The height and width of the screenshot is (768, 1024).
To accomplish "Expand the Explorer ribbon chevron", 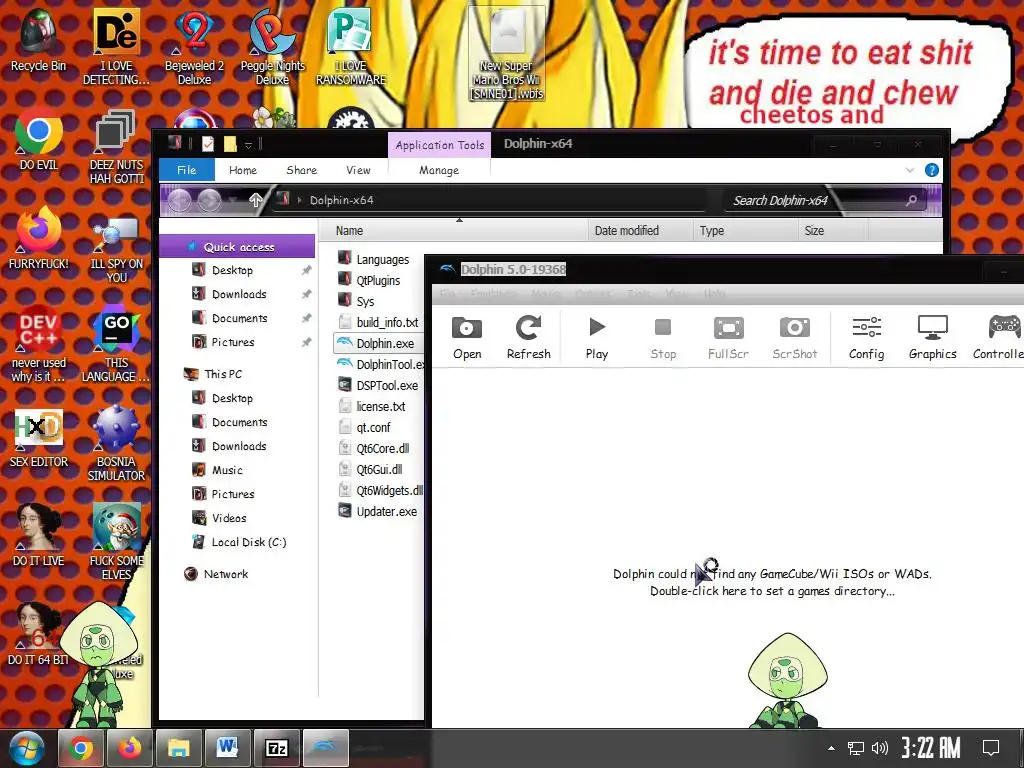I will (x=910, y=170).
